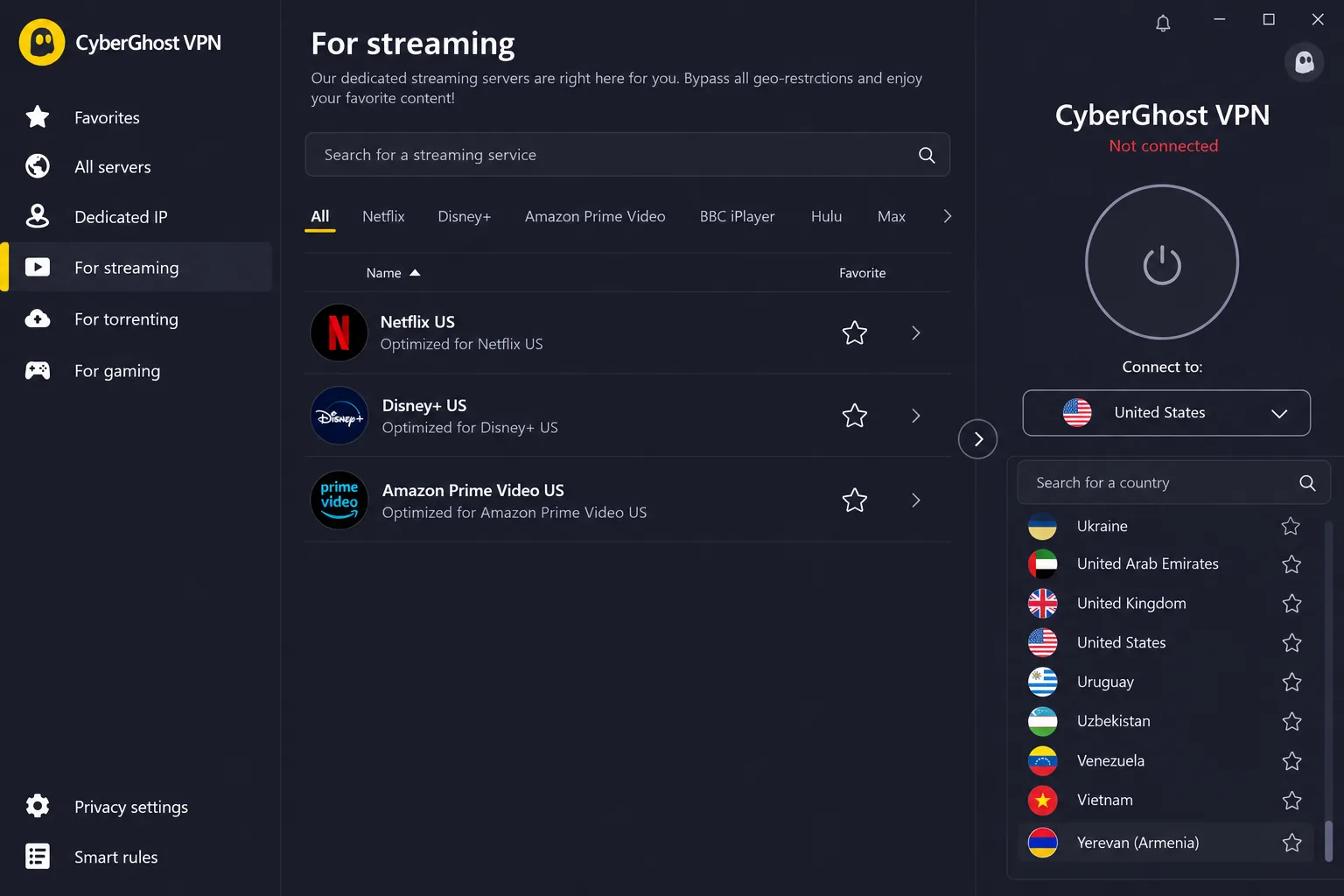Click the Amazon Prime Video logo
This screenshot has height=896, width=1344.
(x=339, y=500)
